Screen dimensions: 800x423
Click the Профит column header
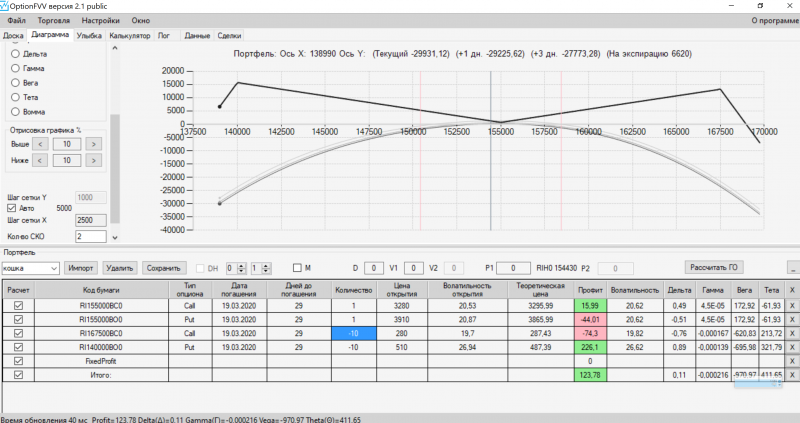(590, 290)
